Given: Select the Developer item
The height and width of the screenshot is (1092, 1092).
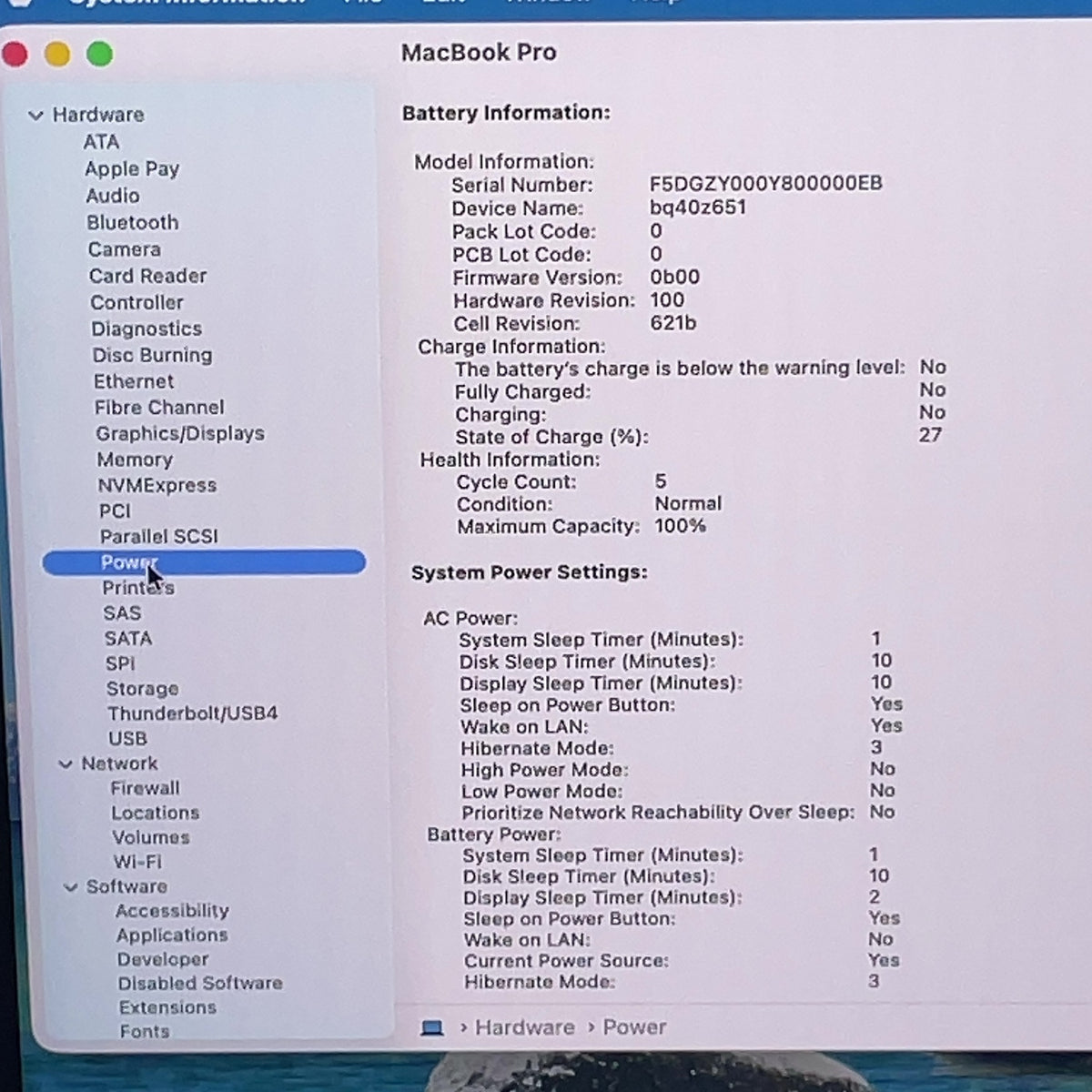Looking at the screenshot, I should point(163,959).
